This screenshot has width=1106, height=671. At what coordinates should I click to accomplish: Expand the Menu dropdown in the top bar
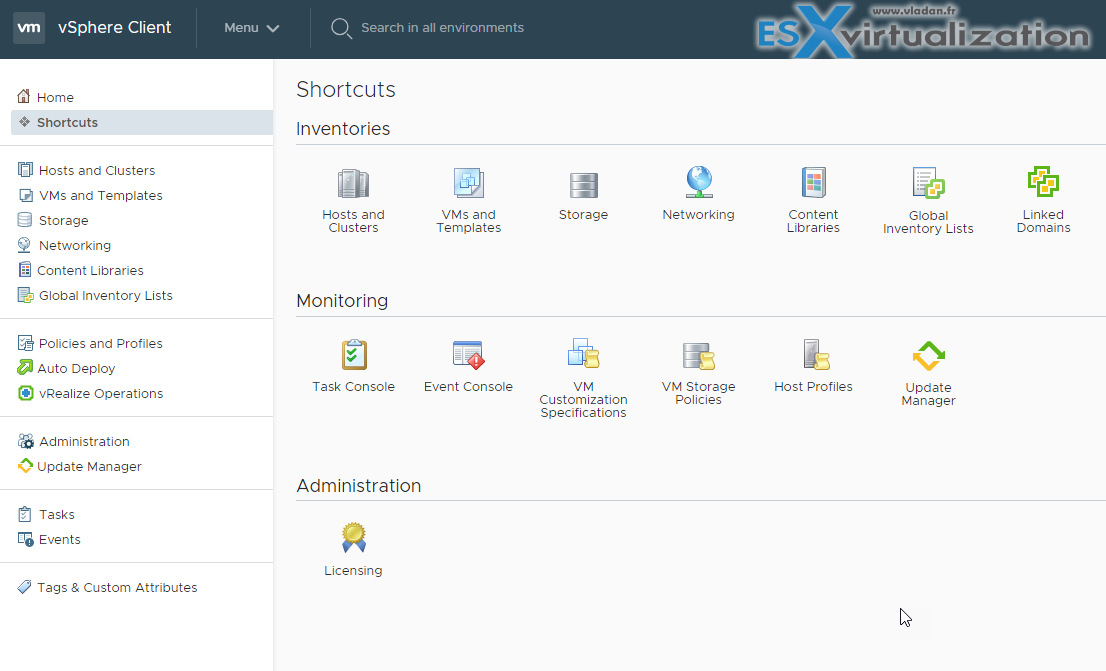point(249,28)
